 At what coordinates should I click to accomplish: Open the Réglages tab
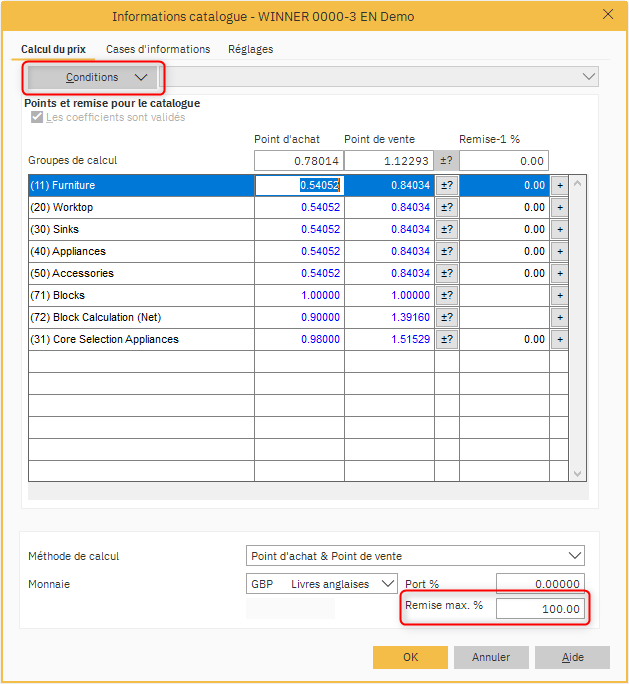click(x=250, y=49)
